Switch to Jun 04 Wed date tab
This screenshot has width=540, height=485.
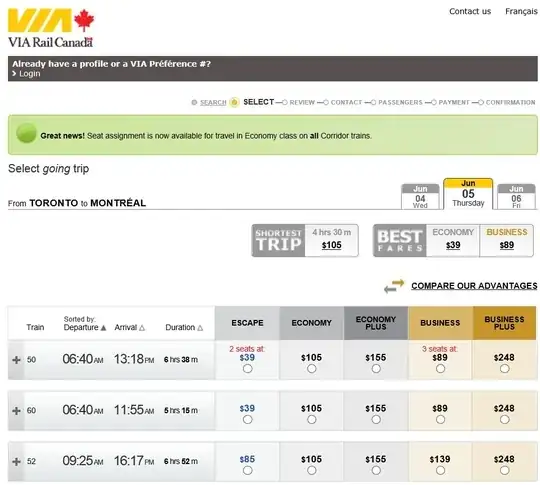point(420,197)
